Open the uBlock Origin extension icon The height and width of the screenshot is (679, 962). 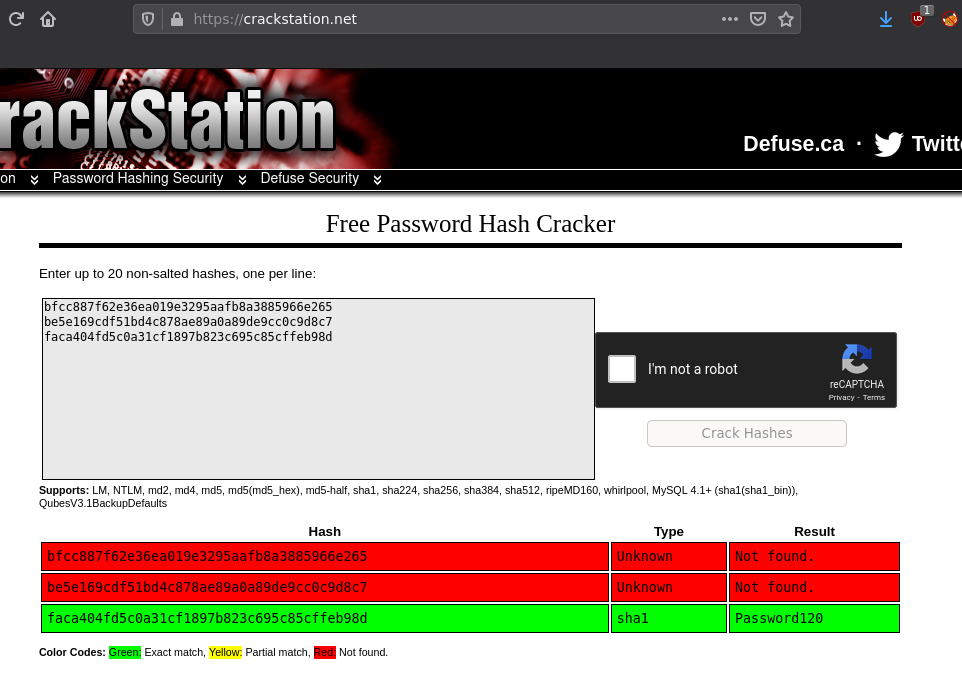(x=918, y=18)
